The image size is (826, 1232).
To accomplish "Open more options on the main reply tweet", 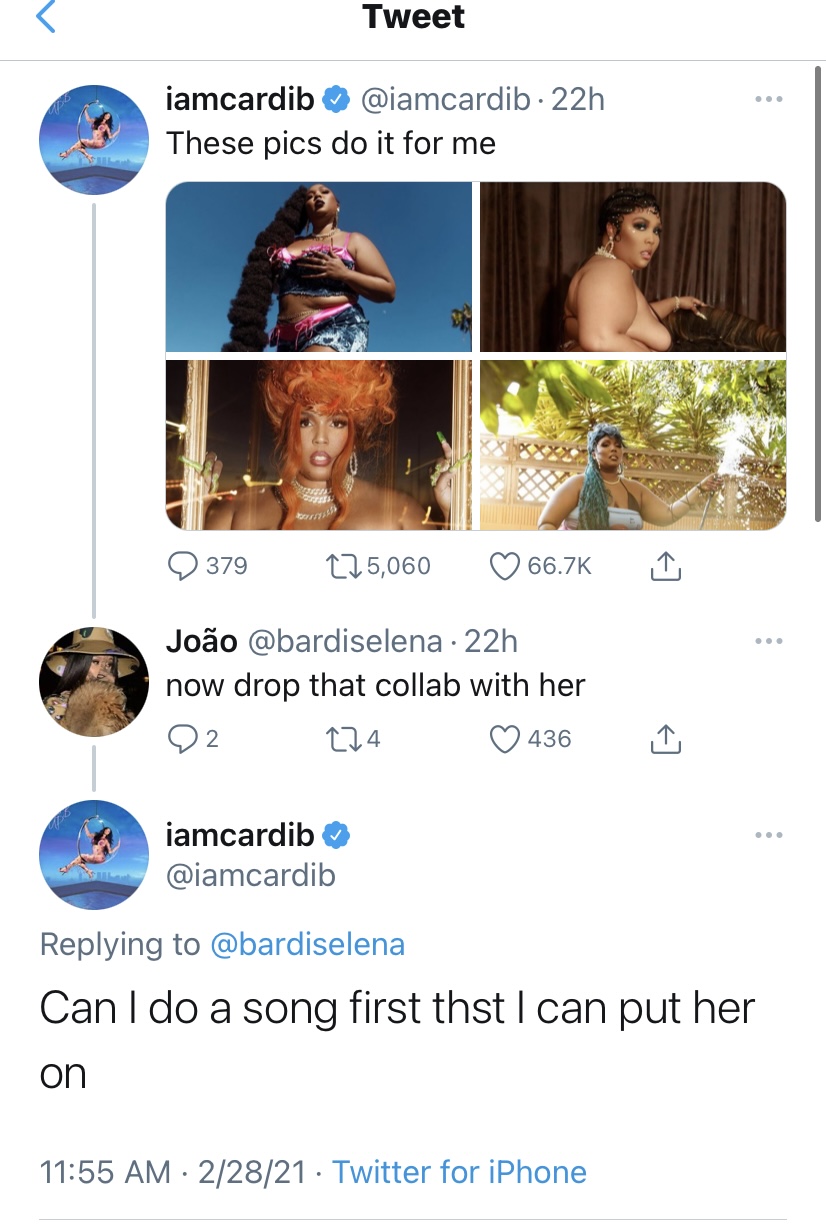I will click(768, 835).
